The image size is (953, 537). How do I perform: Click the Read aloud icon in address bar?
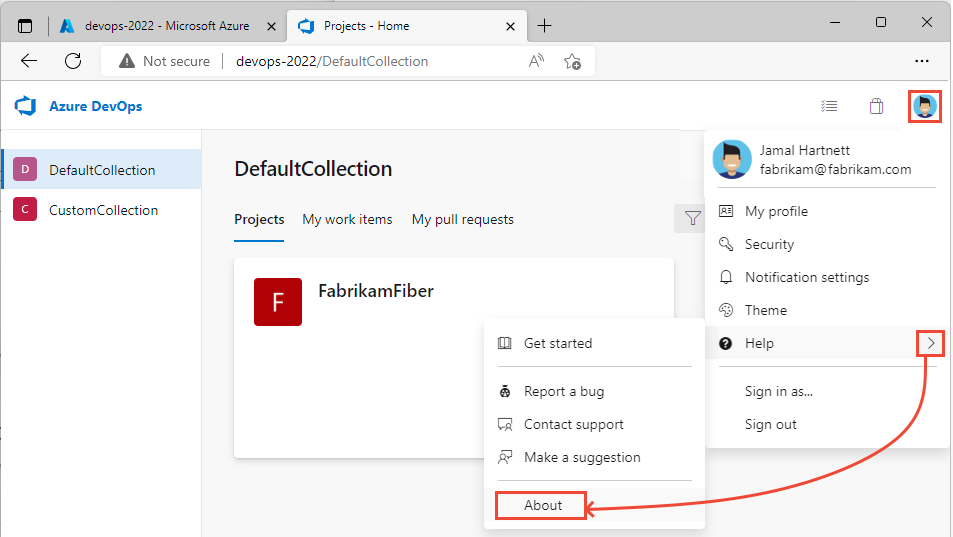point(537,61)
